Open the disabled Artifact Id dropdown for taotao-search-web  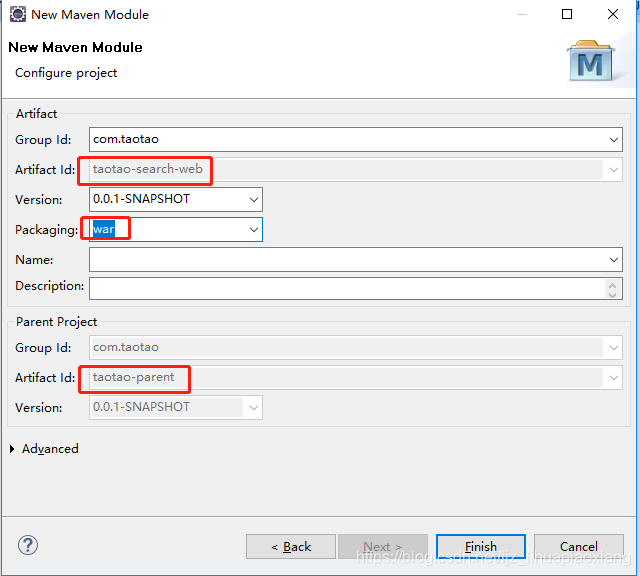[613, 169]
